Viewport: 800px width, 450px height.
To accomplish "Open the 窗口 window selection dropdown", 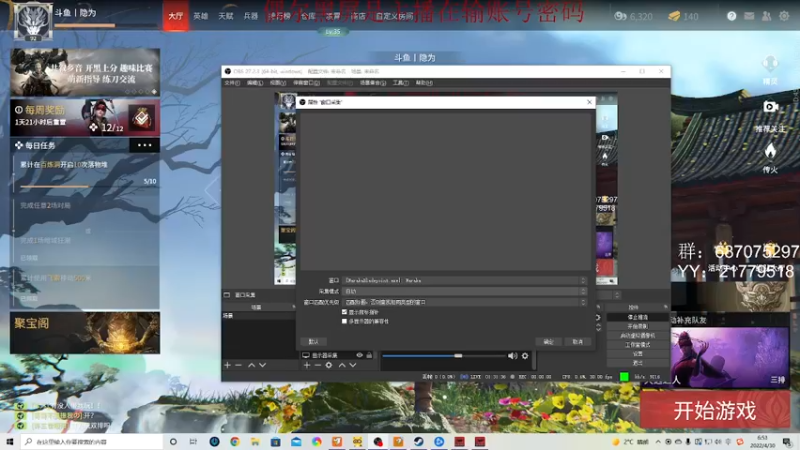I will 464,281.
